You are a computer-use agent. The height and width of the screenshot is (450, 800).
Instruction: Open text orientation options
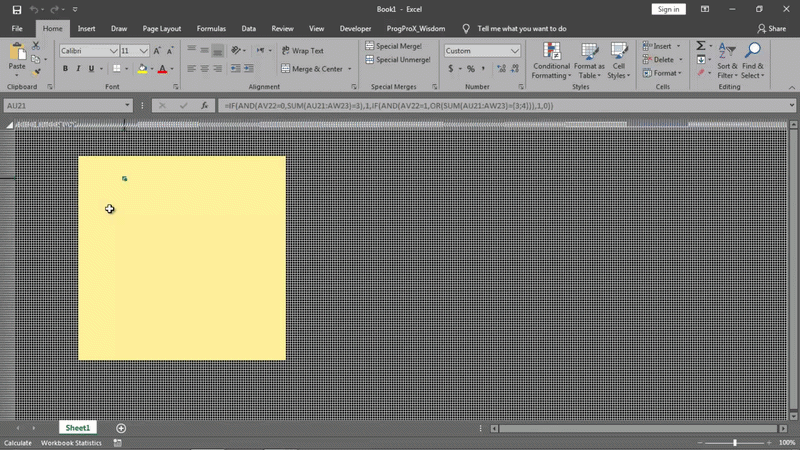coord(238,50)
